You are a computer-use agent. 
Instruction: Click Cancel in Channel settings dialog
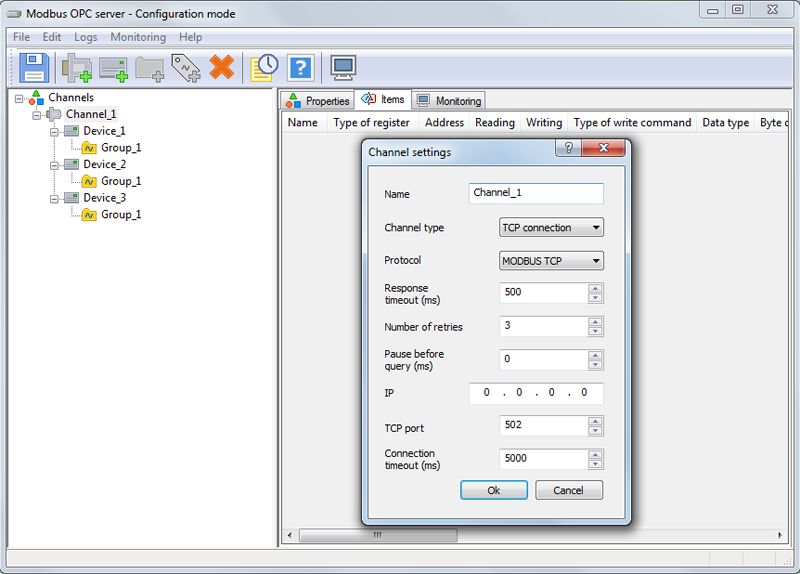(x=568, y=490)
